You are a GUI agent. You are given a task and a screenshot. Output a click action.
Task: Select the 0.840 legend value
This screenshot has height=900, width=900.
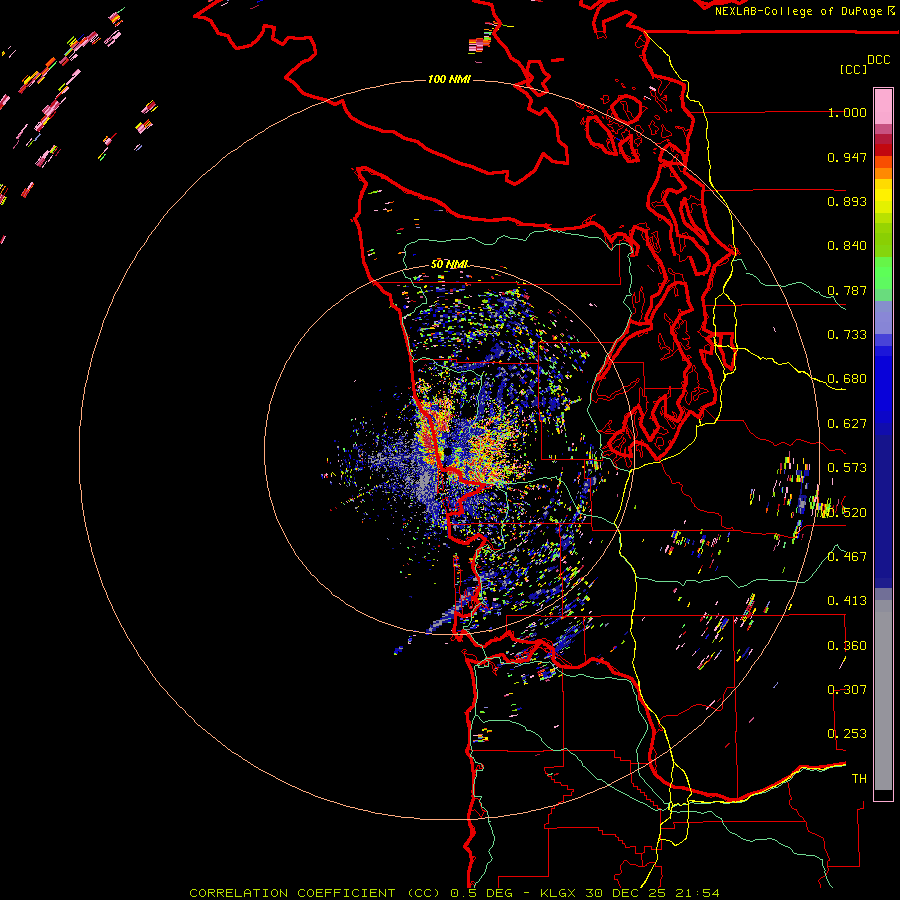click(x=847, y=246)
